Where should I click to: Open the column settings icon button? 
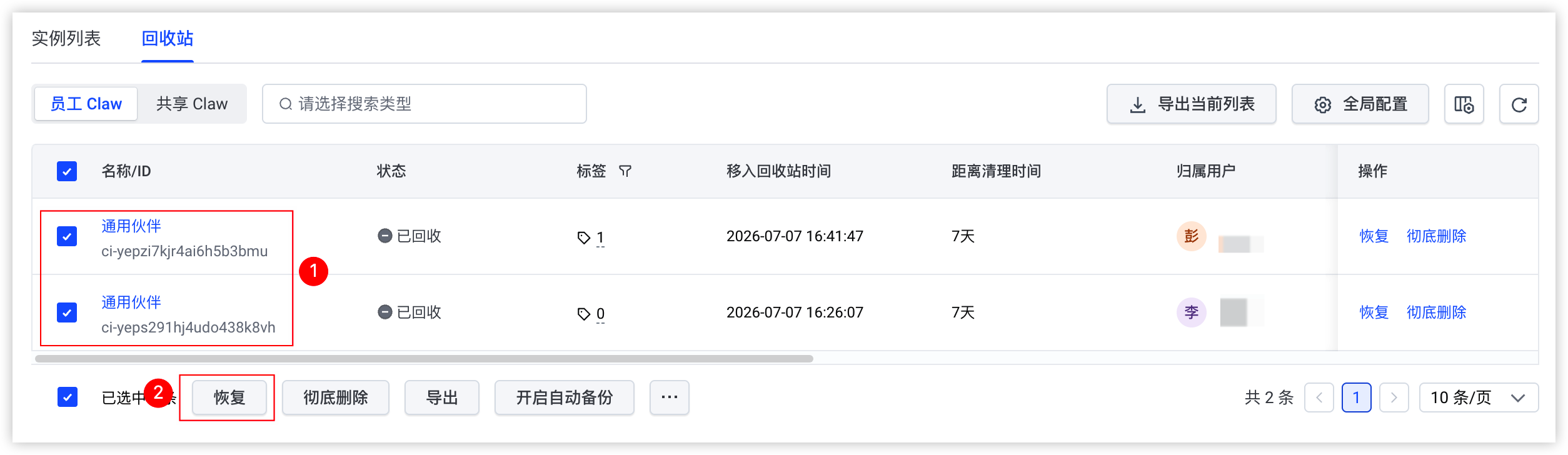1464,104
